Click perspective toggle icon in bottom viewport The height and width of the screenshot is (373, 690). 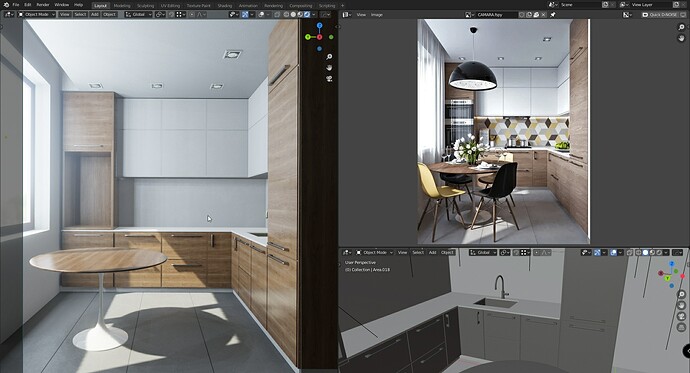coord(682,327)
